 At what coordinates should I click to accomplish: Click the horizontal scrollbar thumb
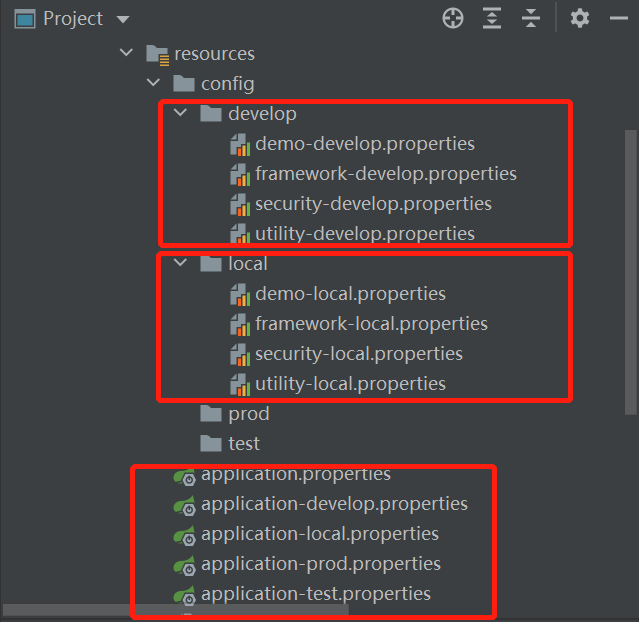pyautogui.click(x=176, y=610)
